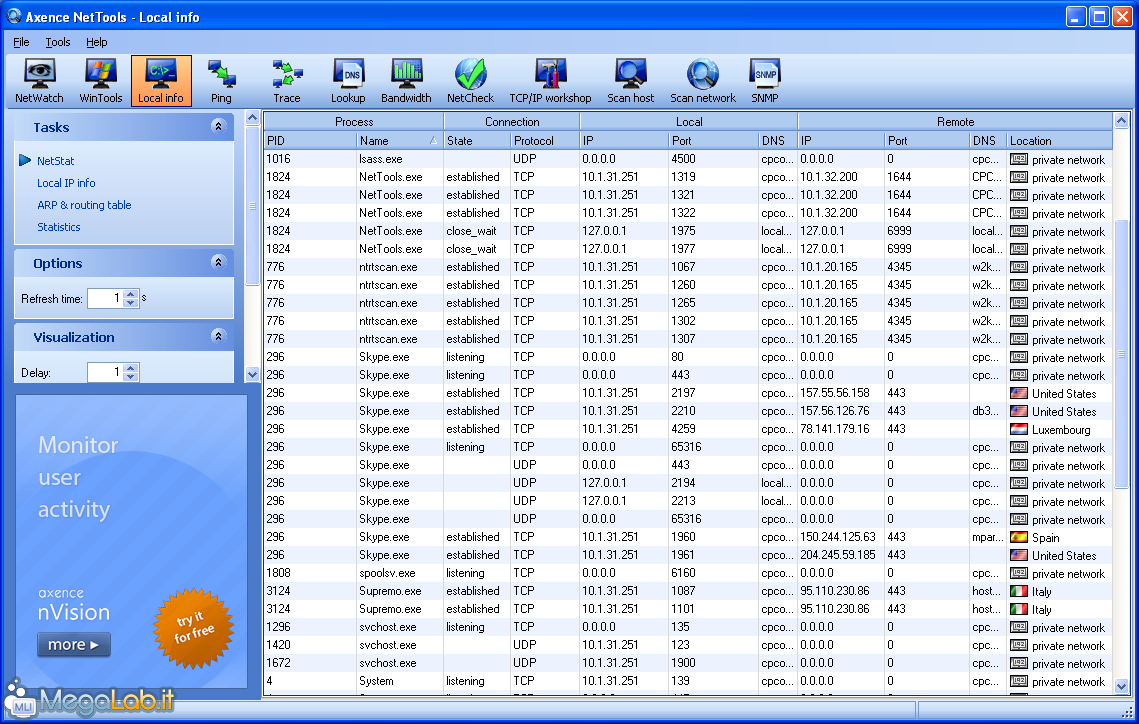This screenshot has width=1139, height=724.
Task: Click Italy flag on port 1087 row
Action: pos(1018,591)
